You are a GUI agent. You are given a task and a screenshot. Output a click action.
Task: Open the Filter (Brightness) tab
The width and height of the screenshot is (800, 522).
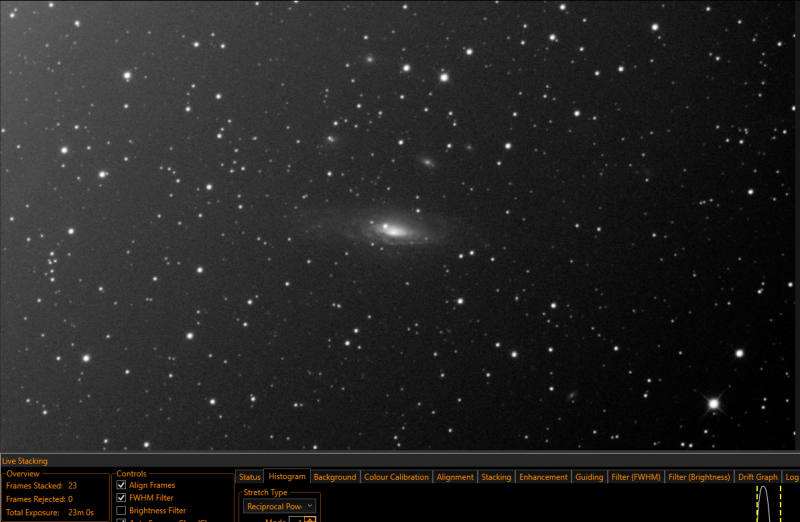(699, 477)
